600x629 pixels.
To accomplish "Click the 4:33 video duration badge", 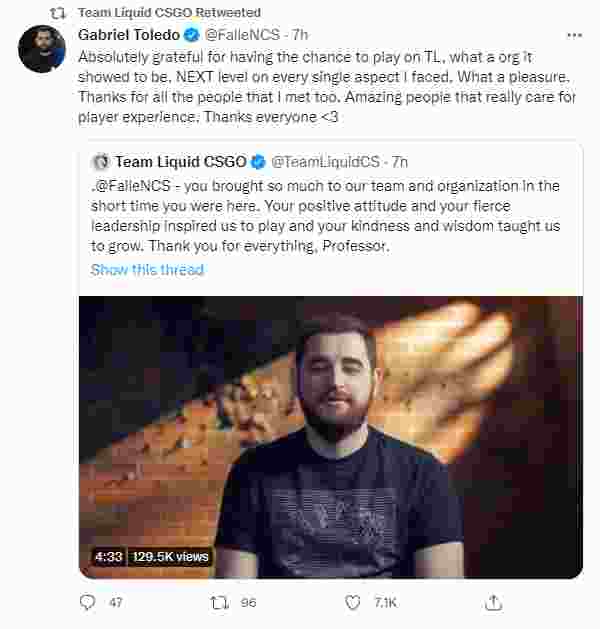I will tap(108, 556).
